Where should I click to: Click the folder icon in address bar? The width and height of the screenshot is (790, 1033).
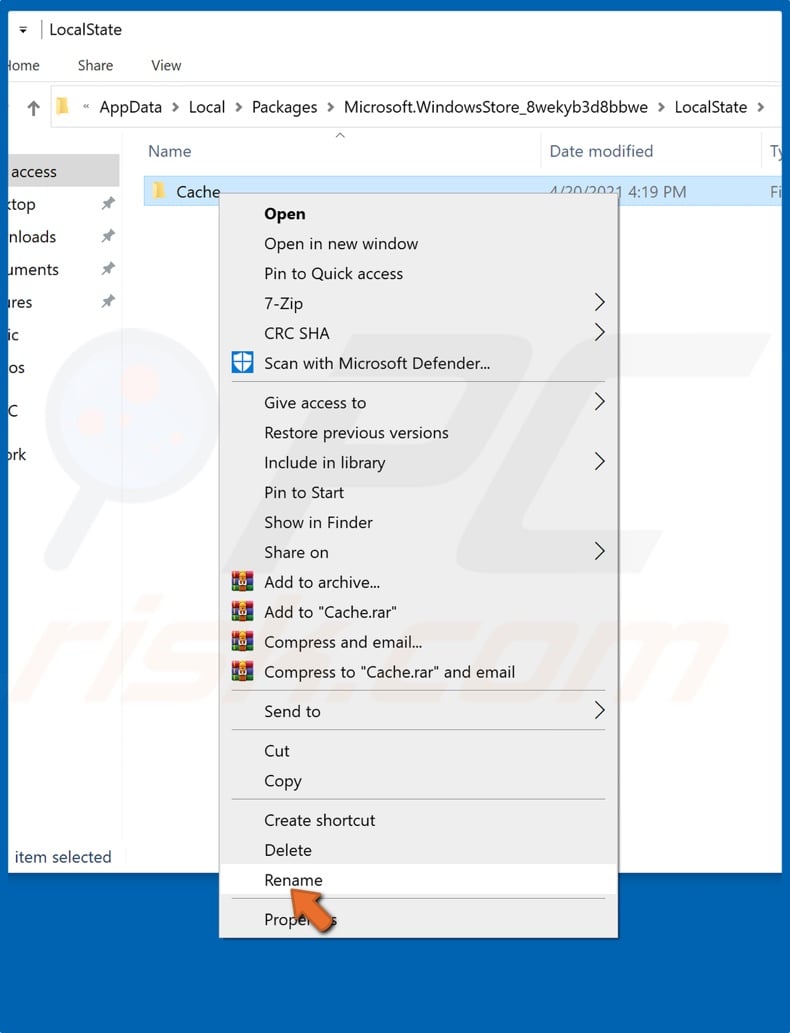[62, 106]
